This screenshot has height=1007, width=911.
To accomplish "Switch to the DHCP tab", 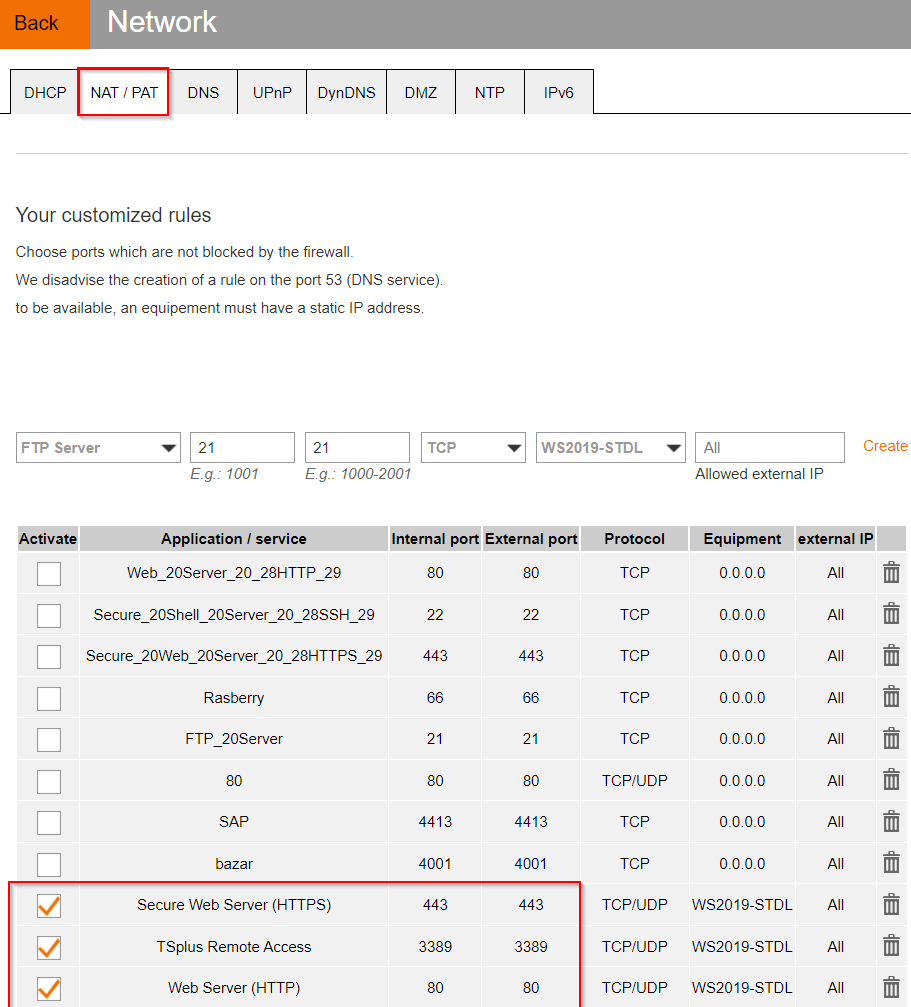I will (x=45, y=93).
